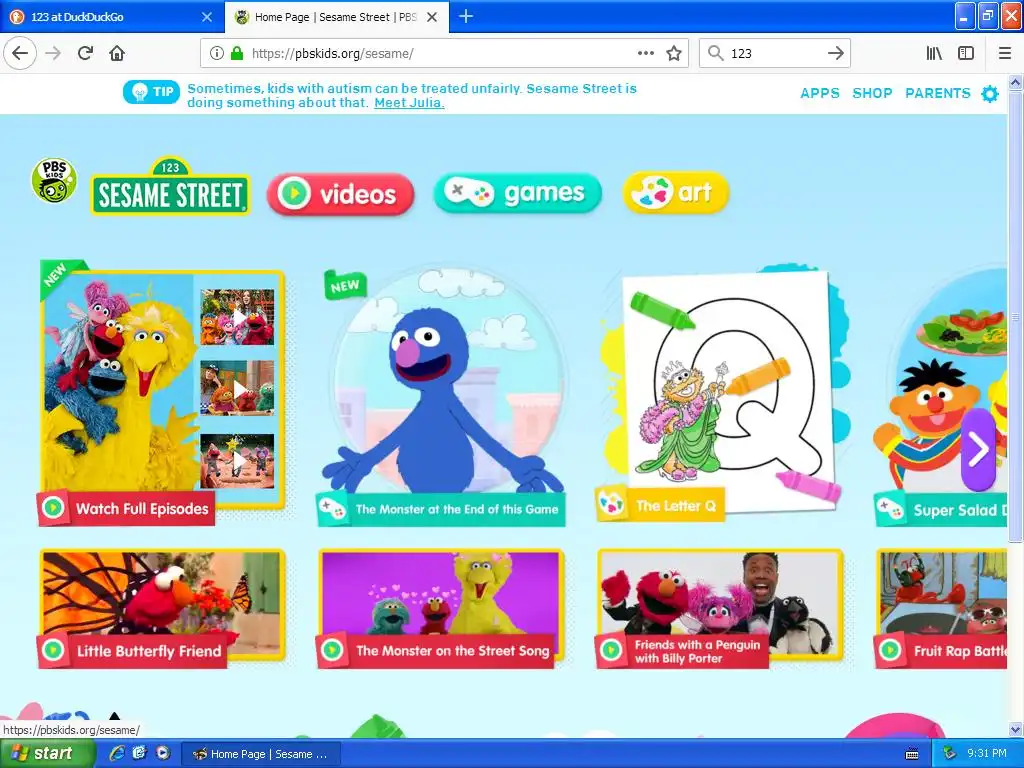1024x768 pixels.
Task: Open the SHOP link
Action: (x=872, y=93)
